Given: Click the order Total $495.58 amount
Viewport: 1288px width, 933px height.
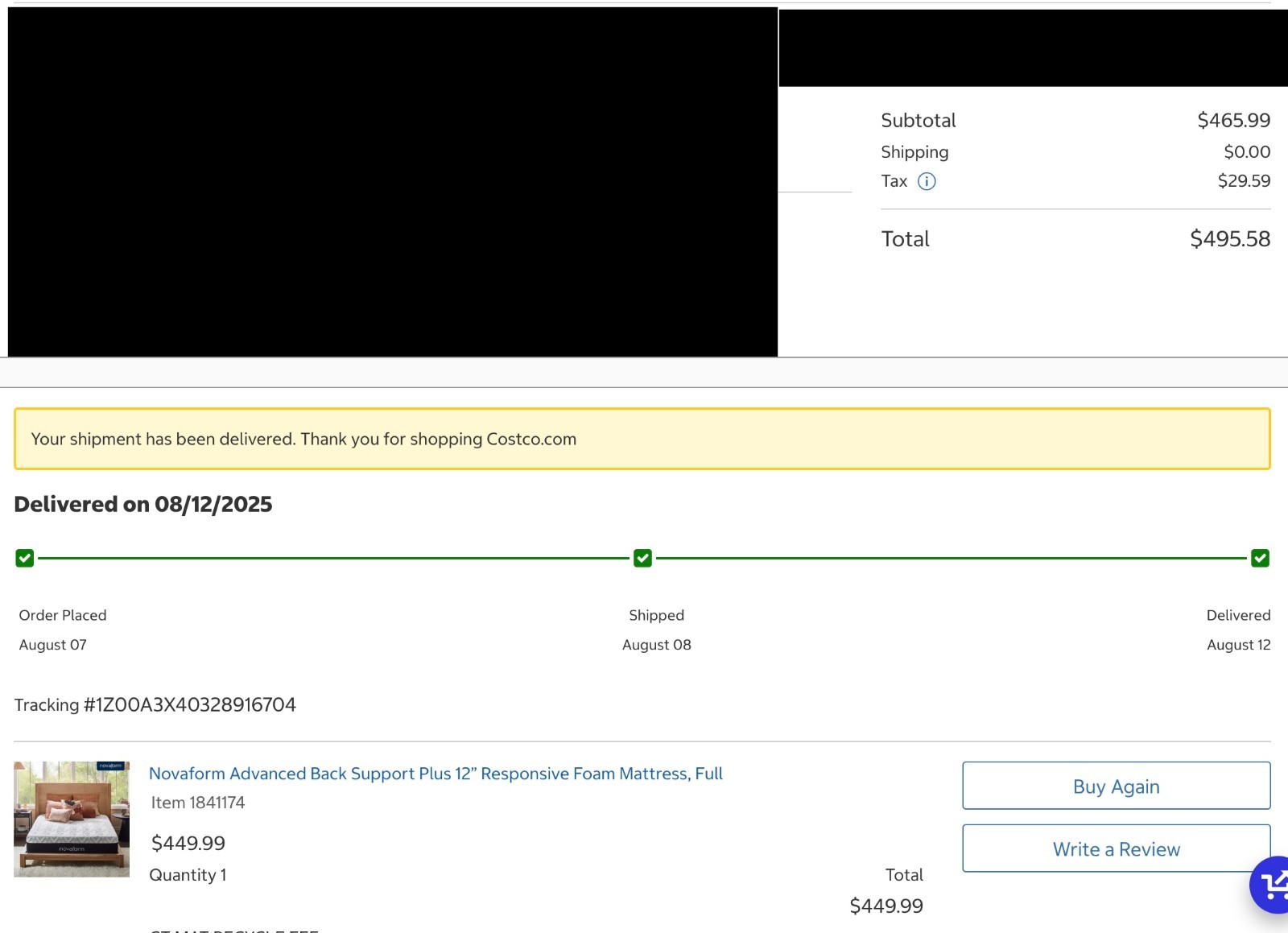Looking at the screenshot, I should click(x=1230, y=239).
